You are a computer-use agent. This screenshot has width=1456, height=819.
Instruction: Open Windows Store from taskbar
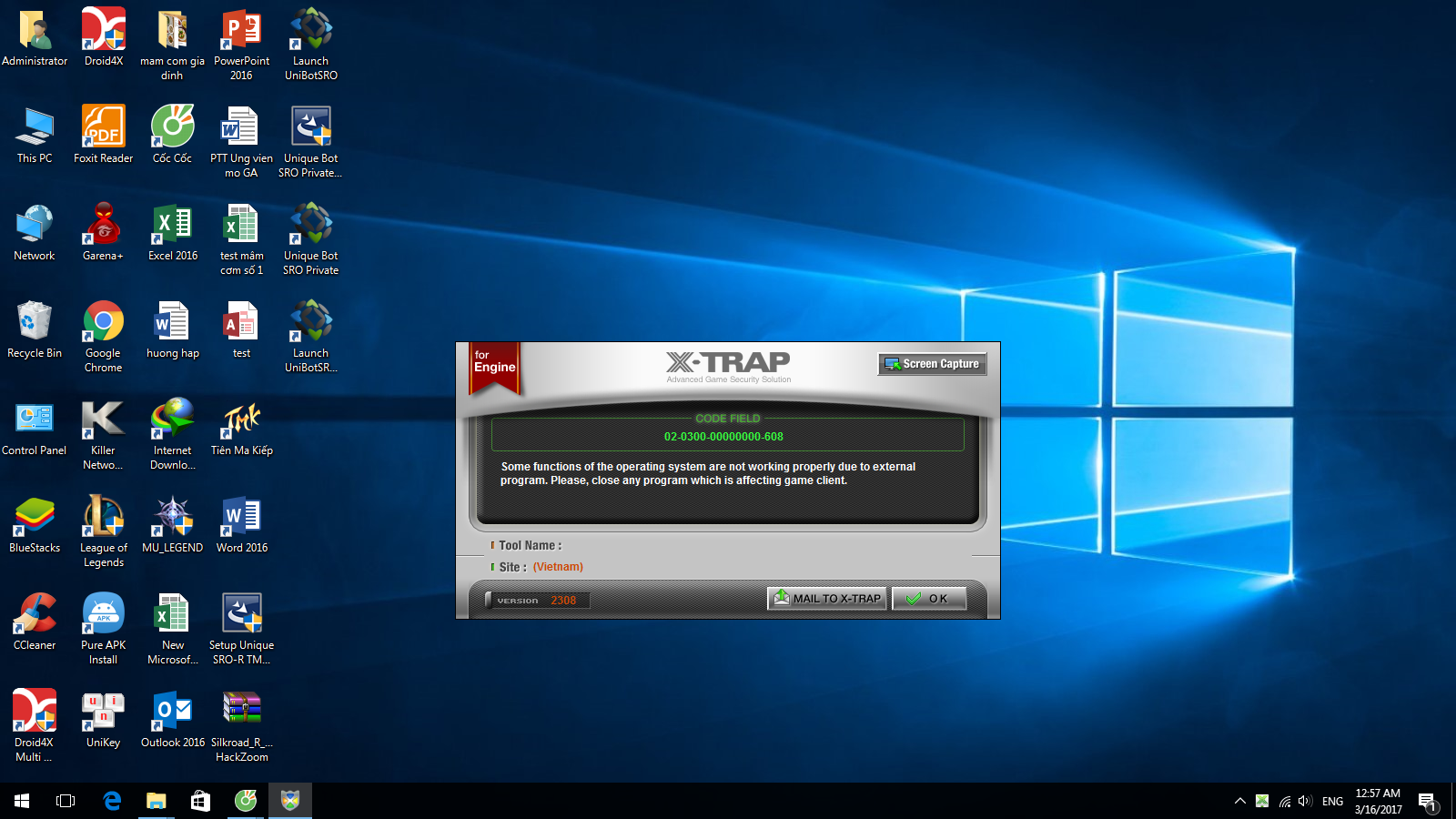coord(200,801)
